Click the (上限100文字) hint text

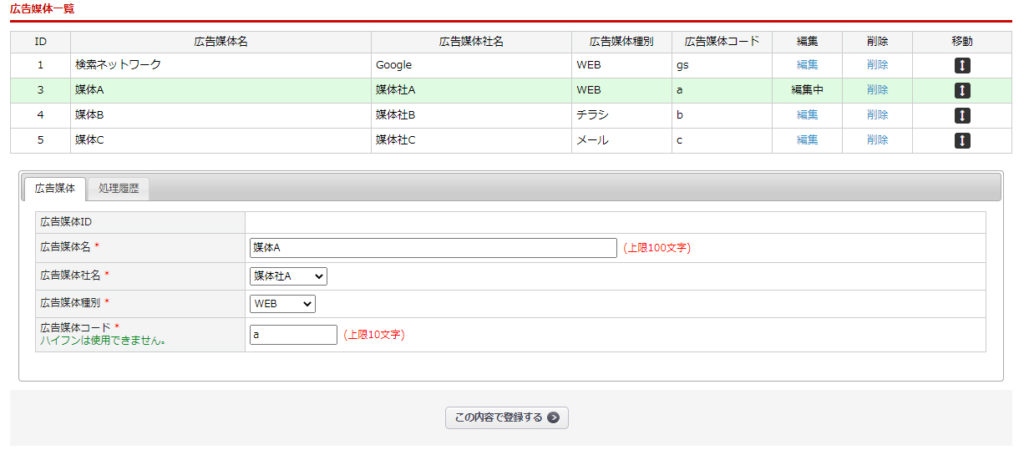(x=656, y=248)
